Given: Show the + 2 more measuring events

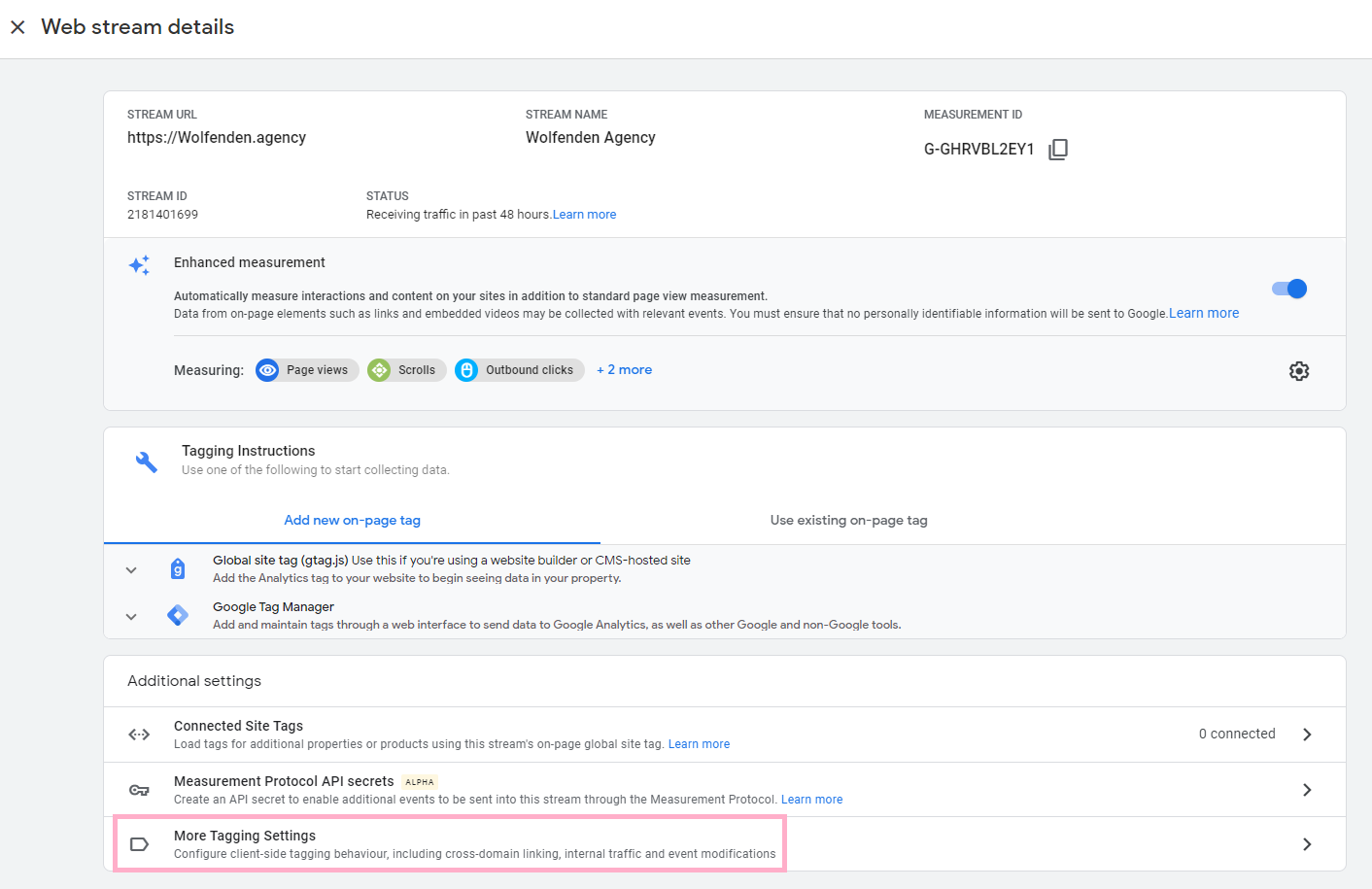Looking at the screenshot, I should [625, 370].
